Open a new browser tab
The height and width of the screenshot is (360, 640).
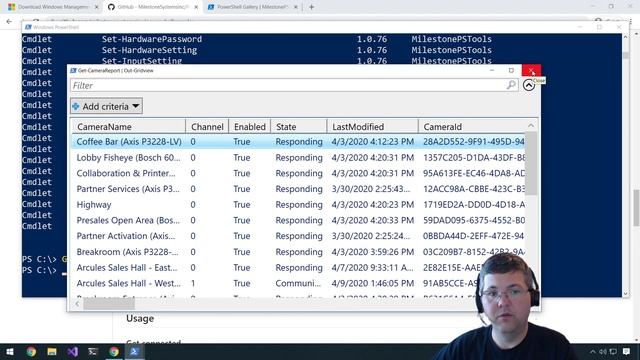(x=311, y=7)
